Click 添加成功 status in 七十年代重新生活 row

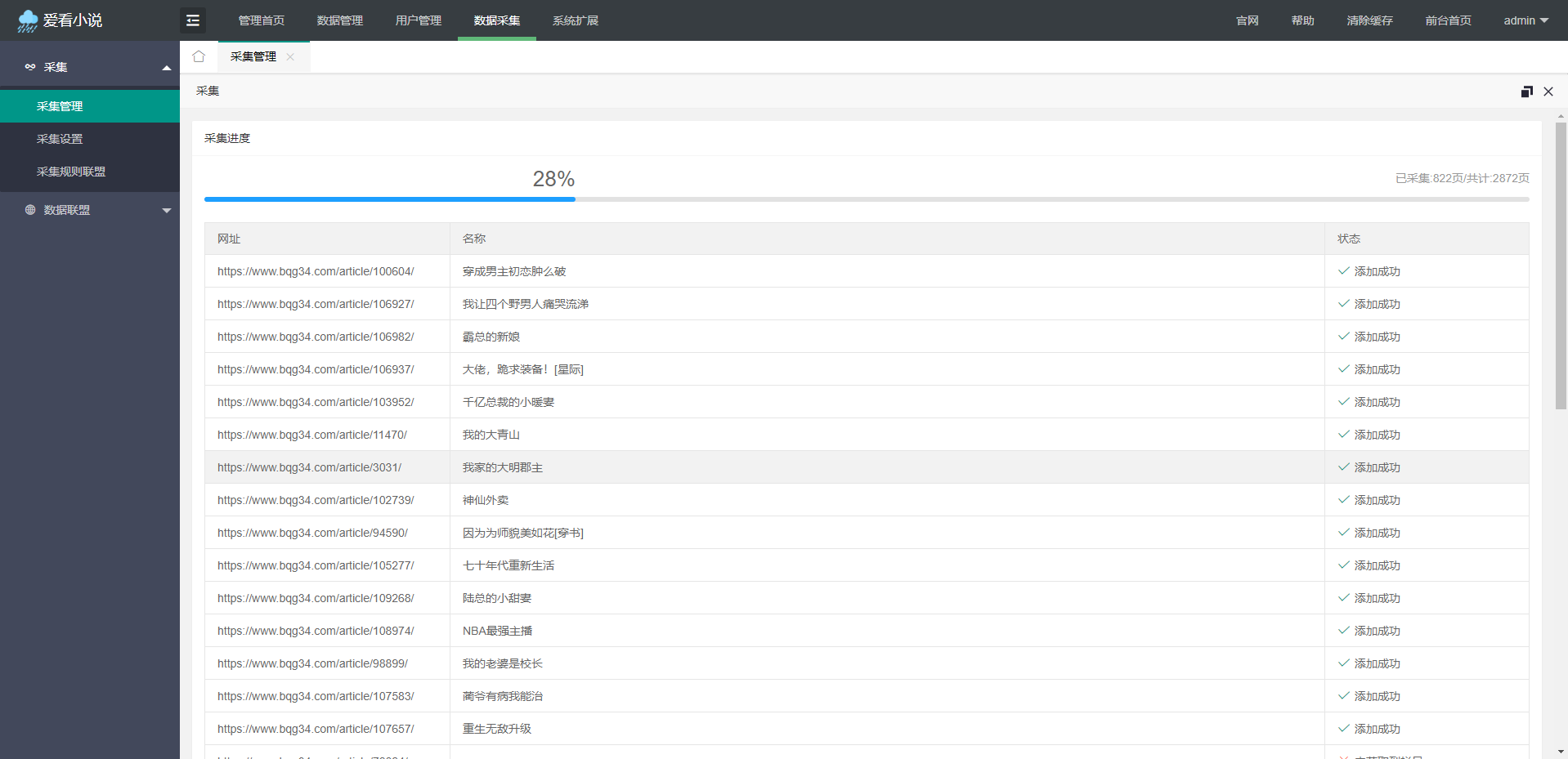1378,565
